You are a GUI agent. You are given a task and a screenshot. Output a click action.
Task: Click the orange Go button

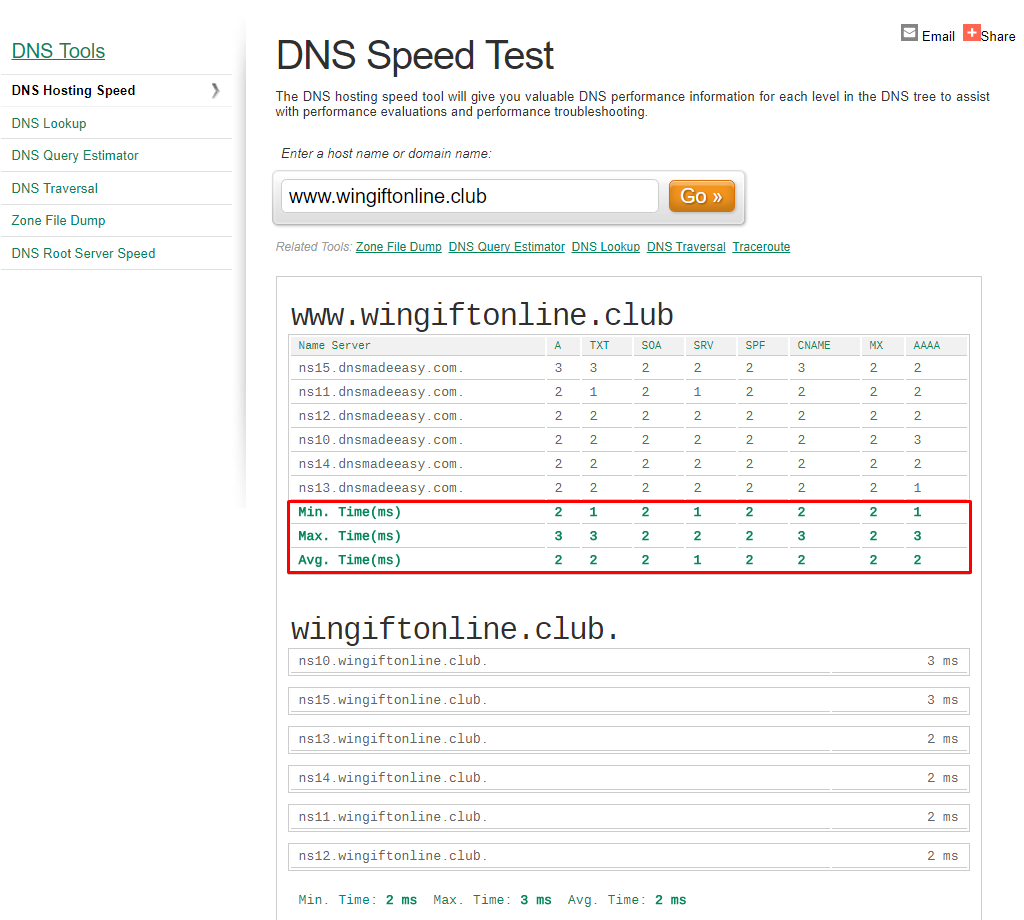pyautogui.click(x=701, y=196)
